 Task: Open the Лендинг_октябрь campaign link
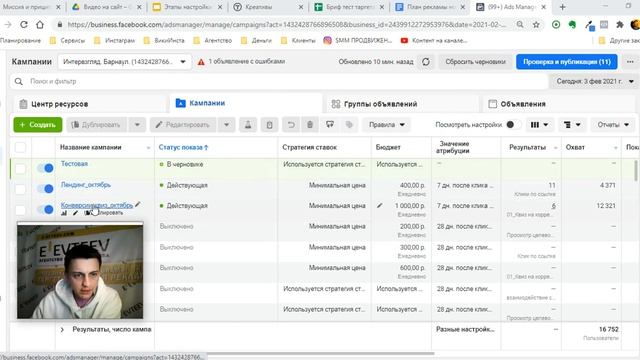pyautogui.click(x=86, y=184)
